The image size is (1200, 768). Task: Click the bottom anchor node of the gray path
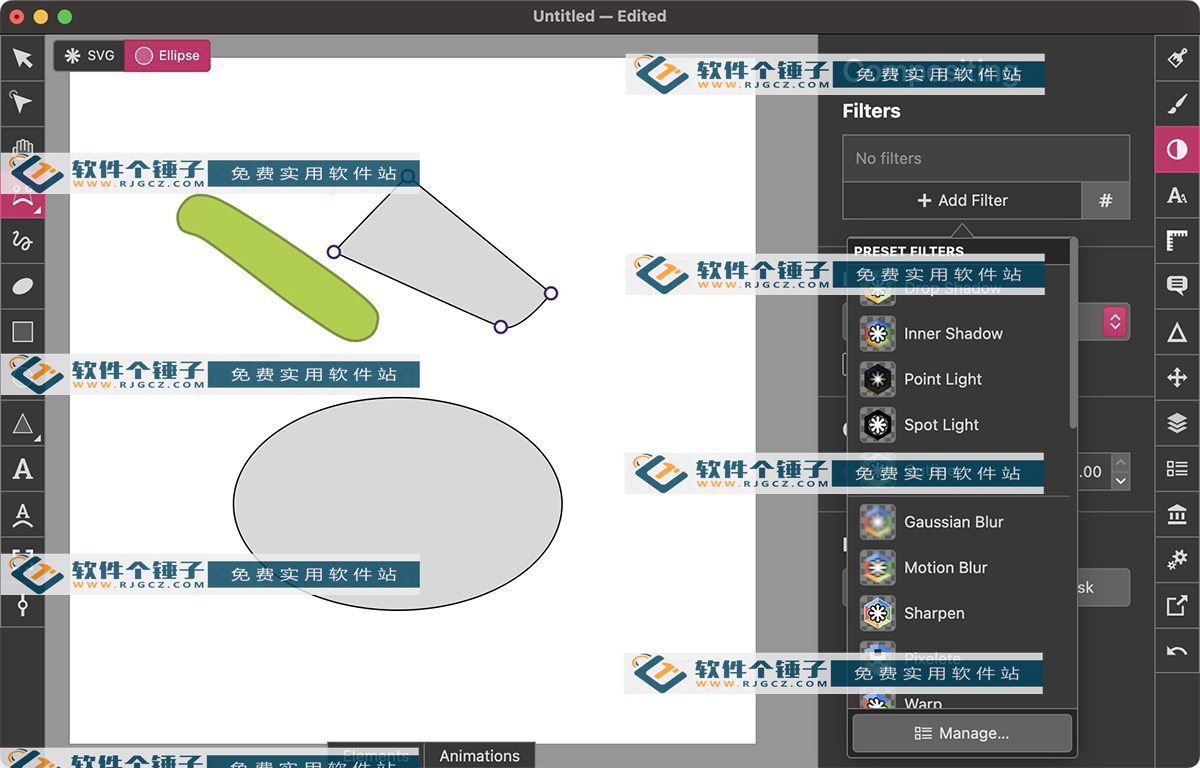tap(501, 326)
